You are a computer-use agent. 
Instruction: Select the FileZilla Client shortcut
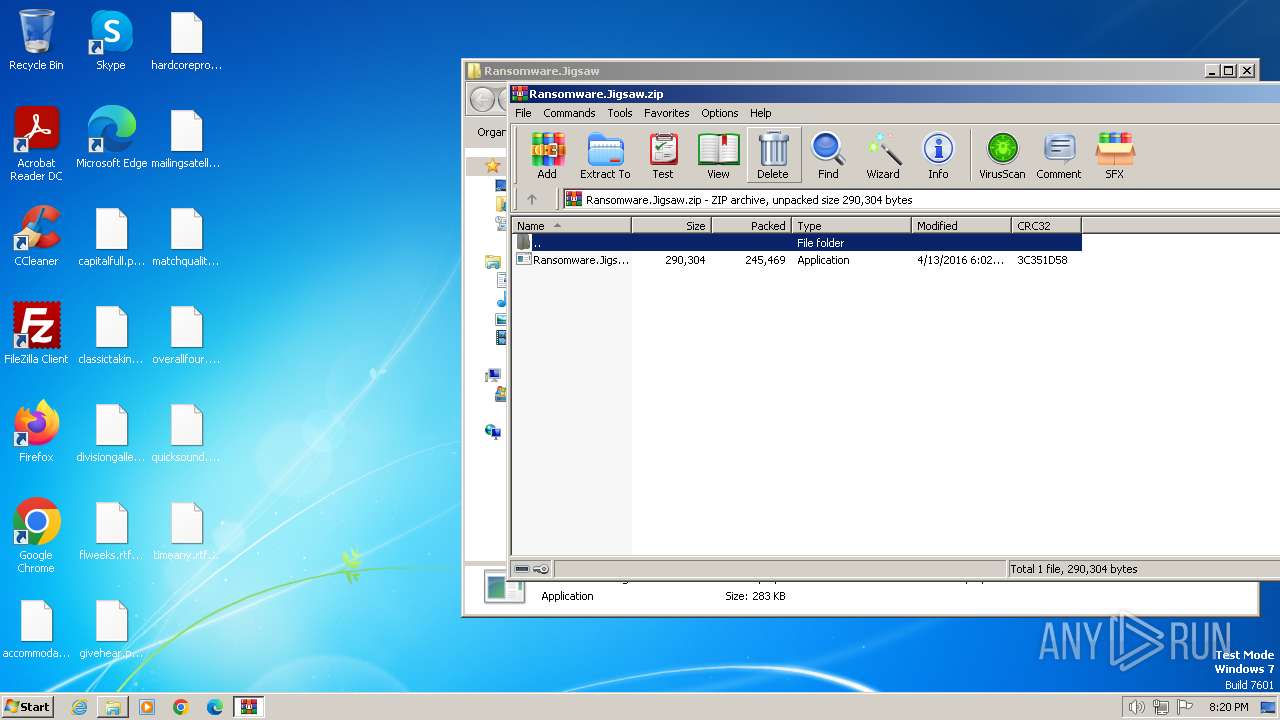[x=36, y=334]
